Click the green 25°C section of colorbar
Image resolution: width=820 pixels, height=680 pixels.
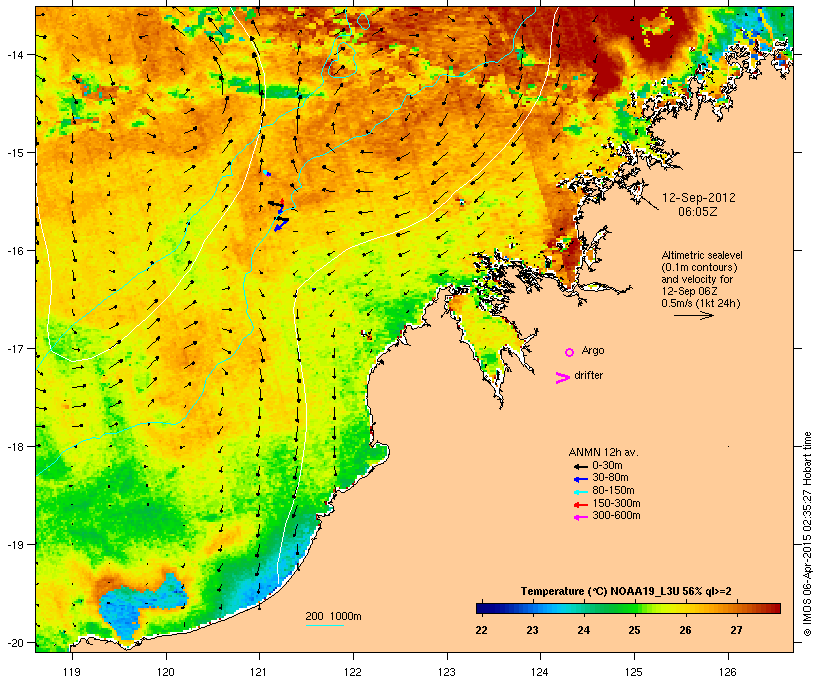tap(634, 608)
